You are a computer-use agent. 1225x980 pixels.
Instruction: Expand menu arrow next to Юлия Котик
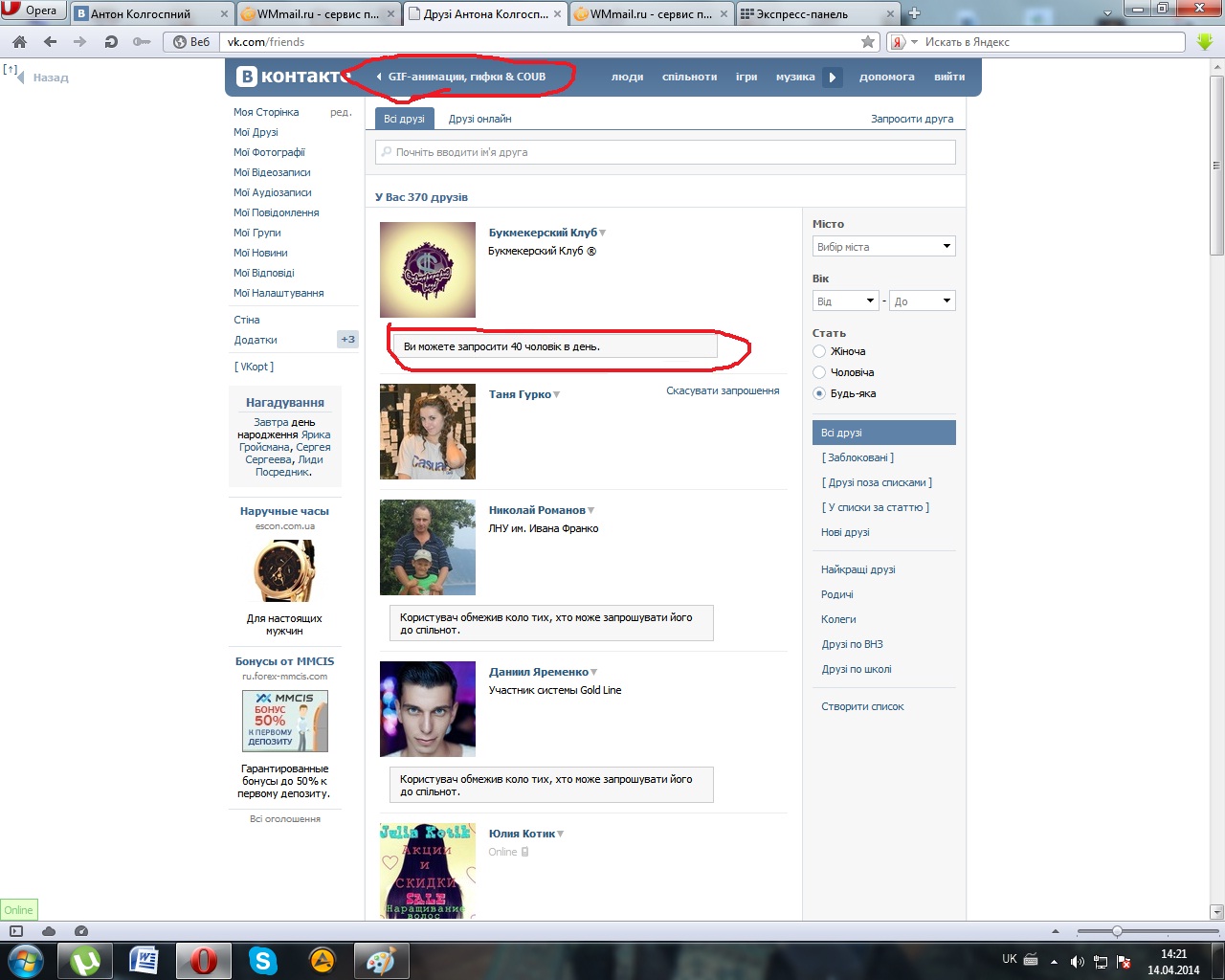[x=561, y=834]
